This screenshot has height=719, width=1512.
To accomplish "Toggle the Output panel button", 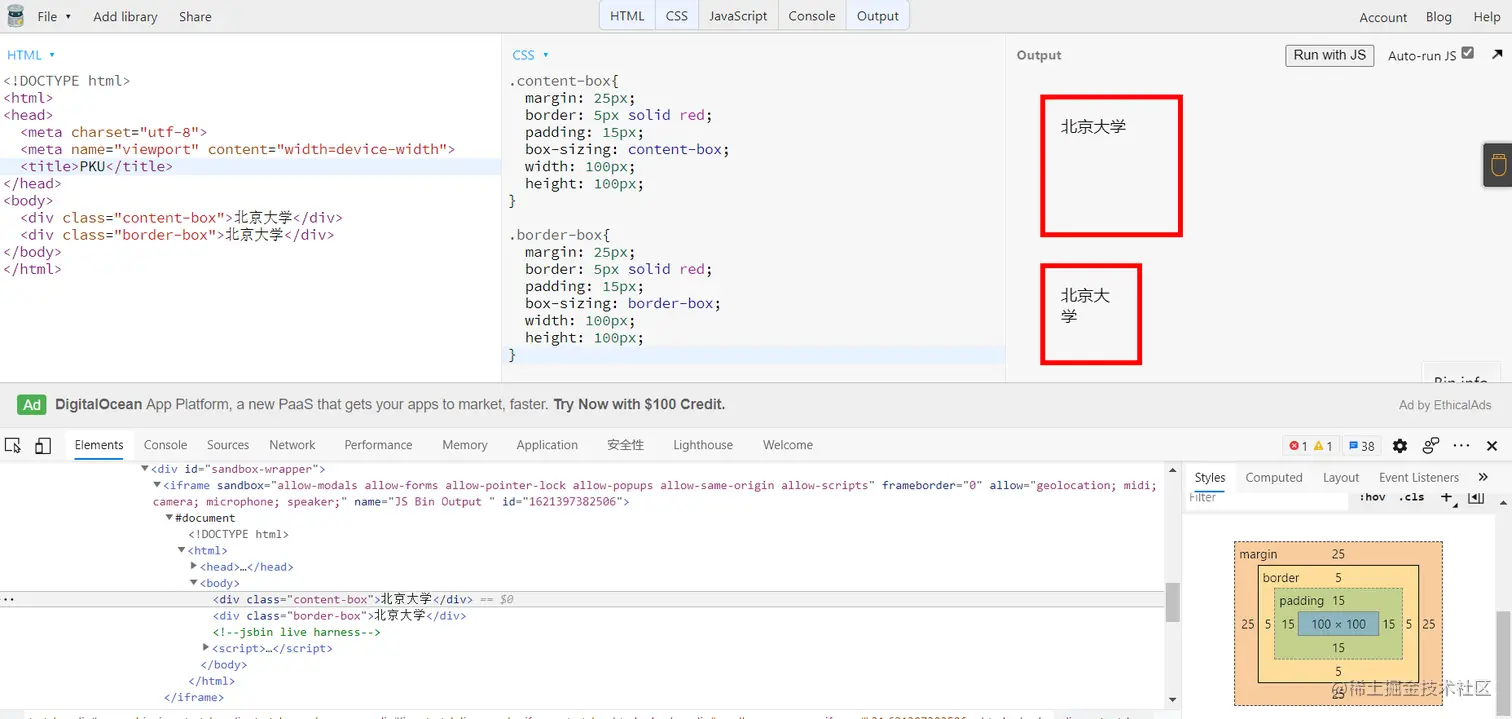I will pyautogui.click(x=878, y=16).
